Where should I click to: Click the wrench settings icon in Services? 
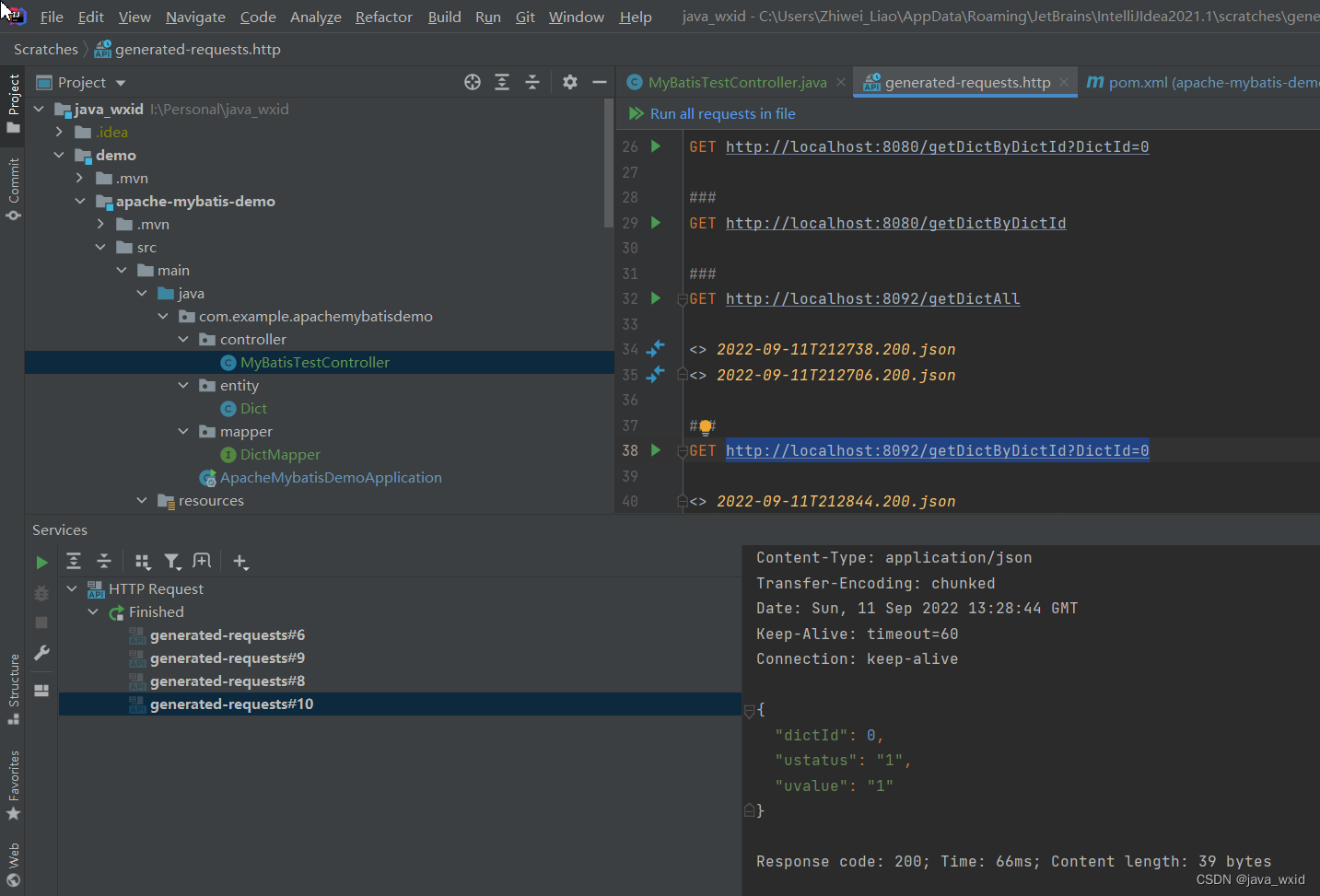(41, 653)
